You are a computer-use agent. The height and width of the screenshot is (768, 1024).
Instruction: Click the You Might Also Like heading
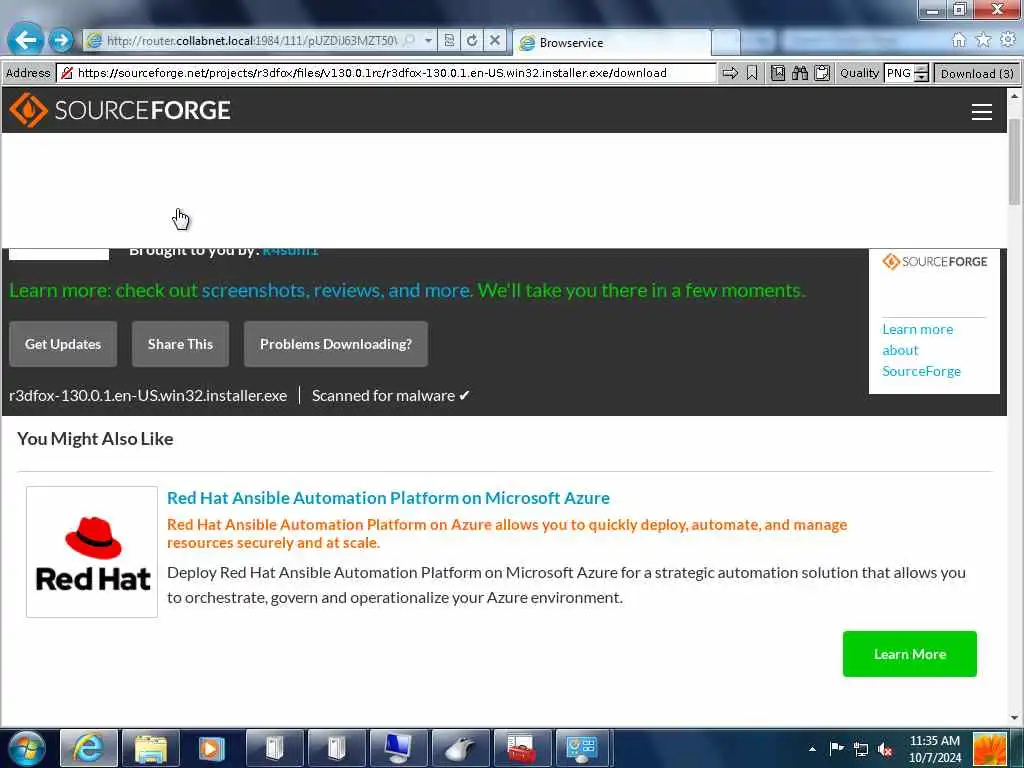[95, 439]
